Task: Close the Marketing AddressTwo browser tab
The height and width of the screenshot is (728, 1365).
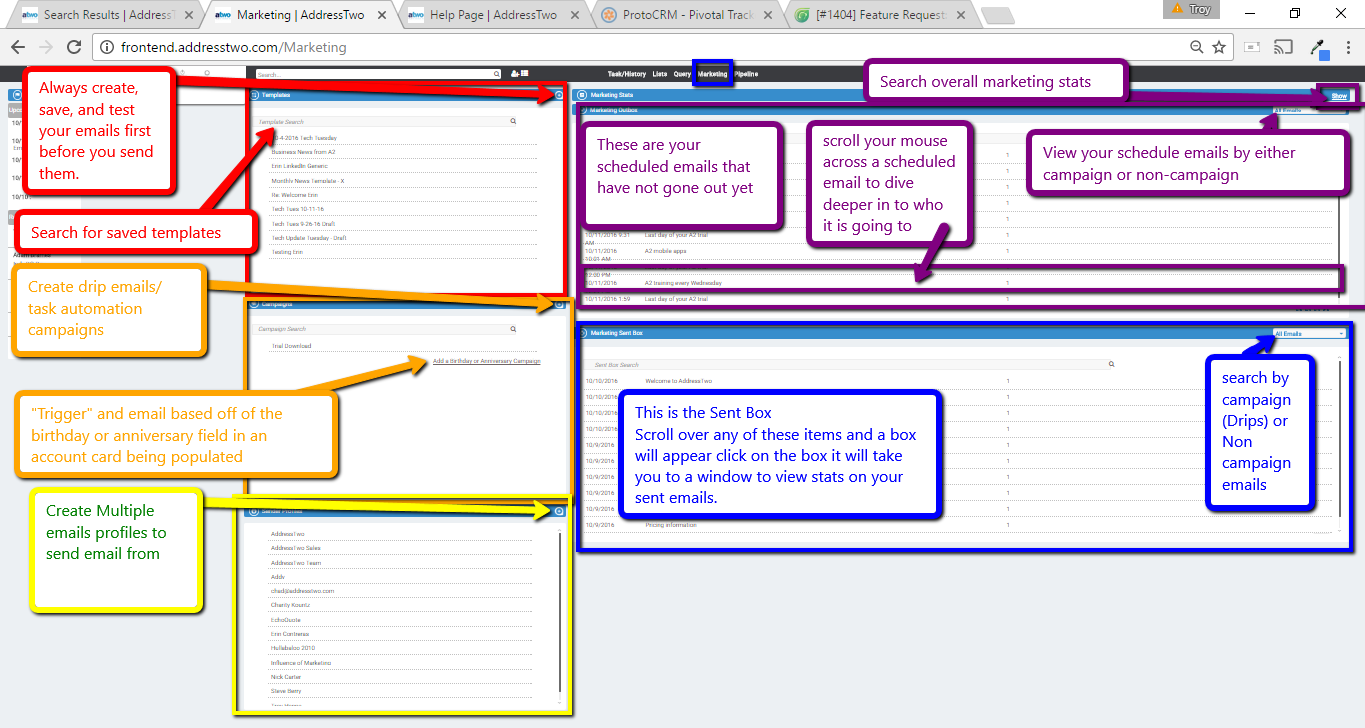Action: coord(381,15)
